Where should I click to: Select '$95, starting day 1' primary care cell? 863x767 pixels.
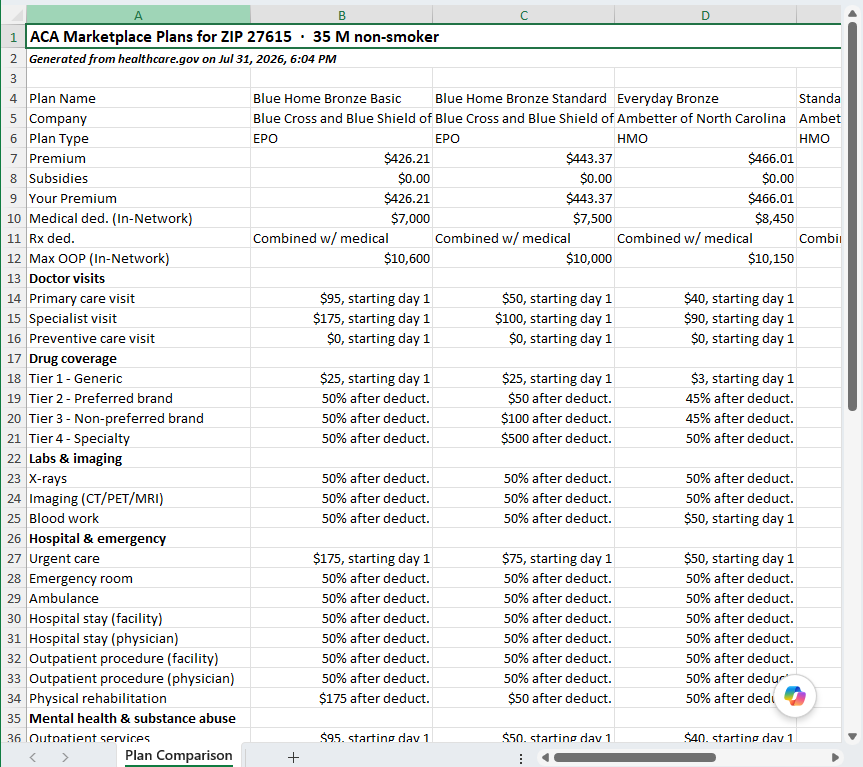click(x=342, y=298)
